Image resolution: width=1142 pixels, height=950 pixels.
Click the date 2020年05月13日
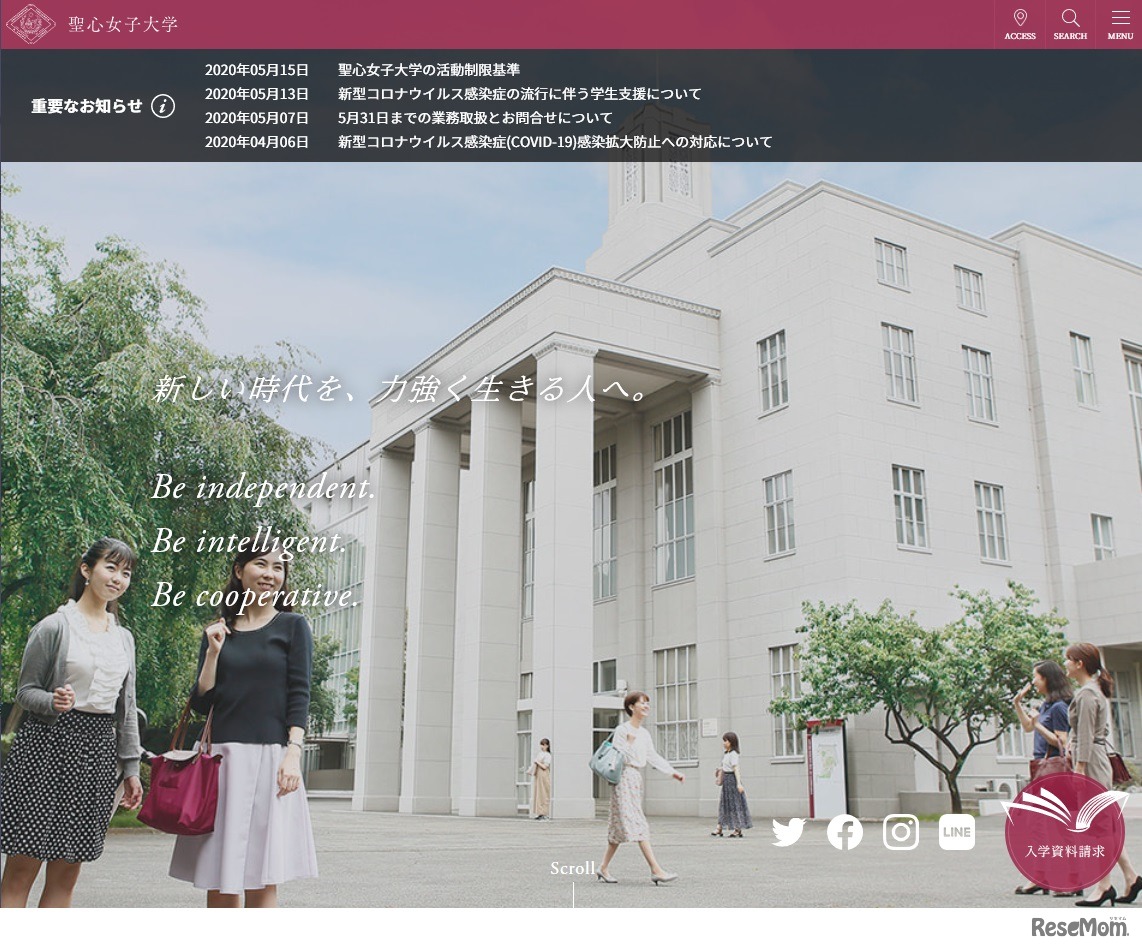(256, 94)
